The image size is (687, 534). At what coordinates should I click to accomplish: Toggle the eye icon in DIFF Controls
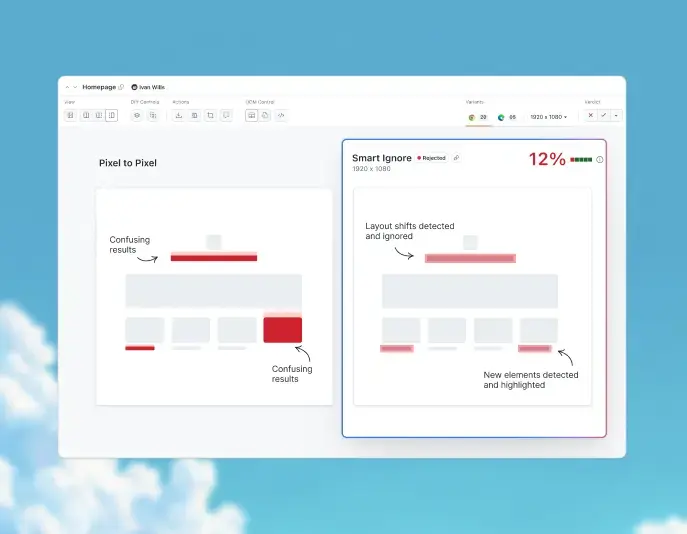pos(137,116)
